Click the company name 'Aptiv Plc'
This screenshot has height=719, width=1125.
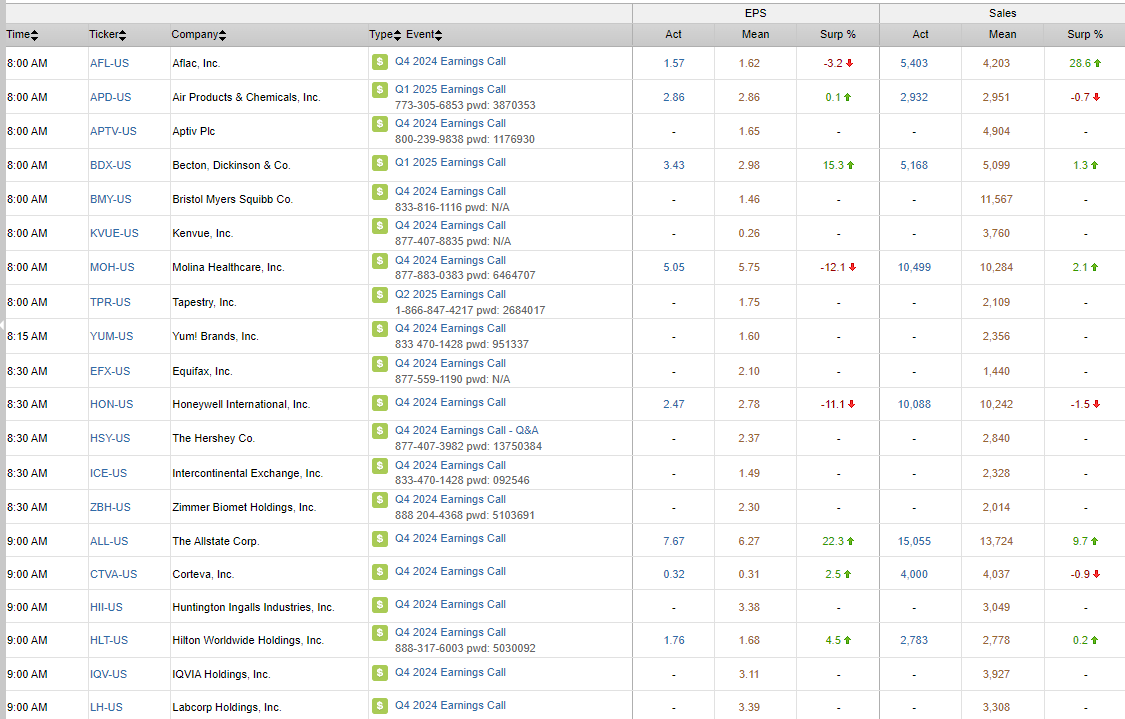[194, 131]
